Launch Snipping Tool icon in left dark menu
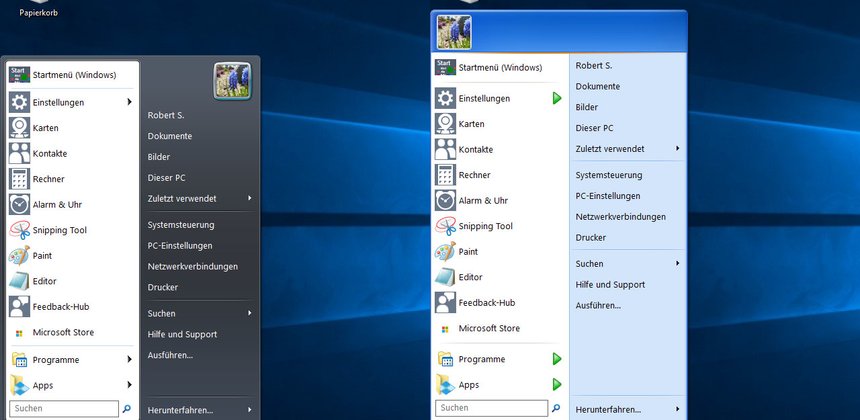This screenshot has height=420, width=860. pos(19,230)
